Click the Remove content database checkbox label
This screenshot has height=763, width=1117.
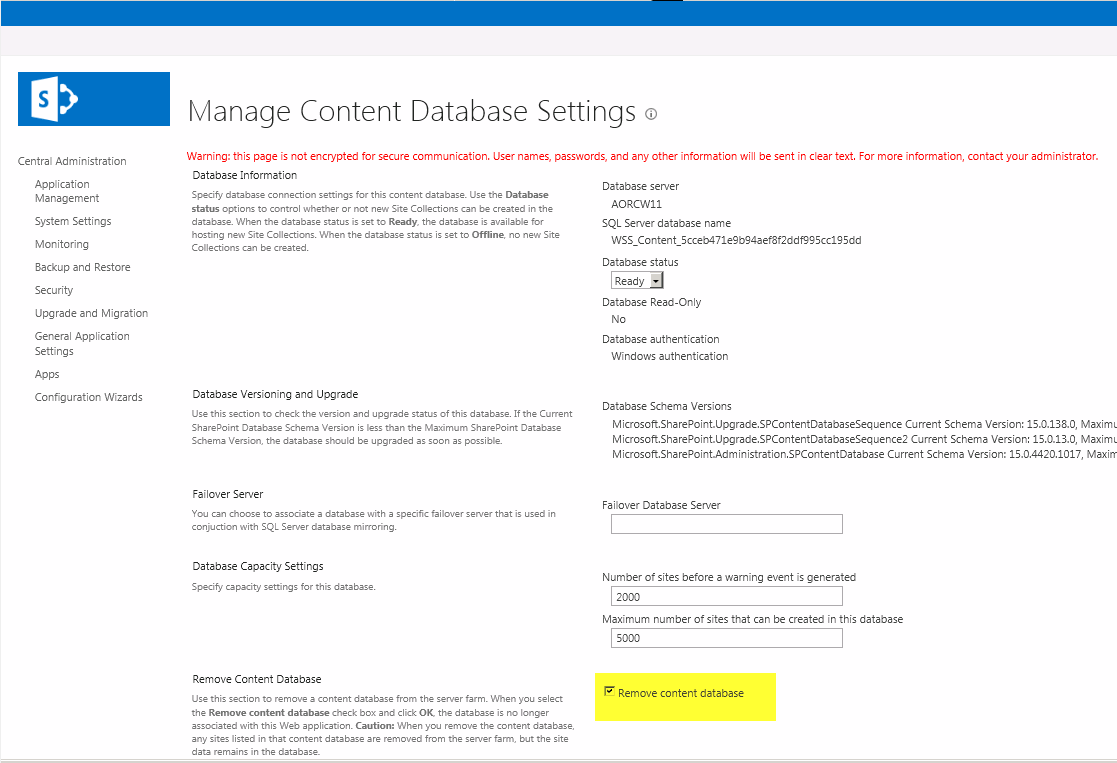(681, 693)
